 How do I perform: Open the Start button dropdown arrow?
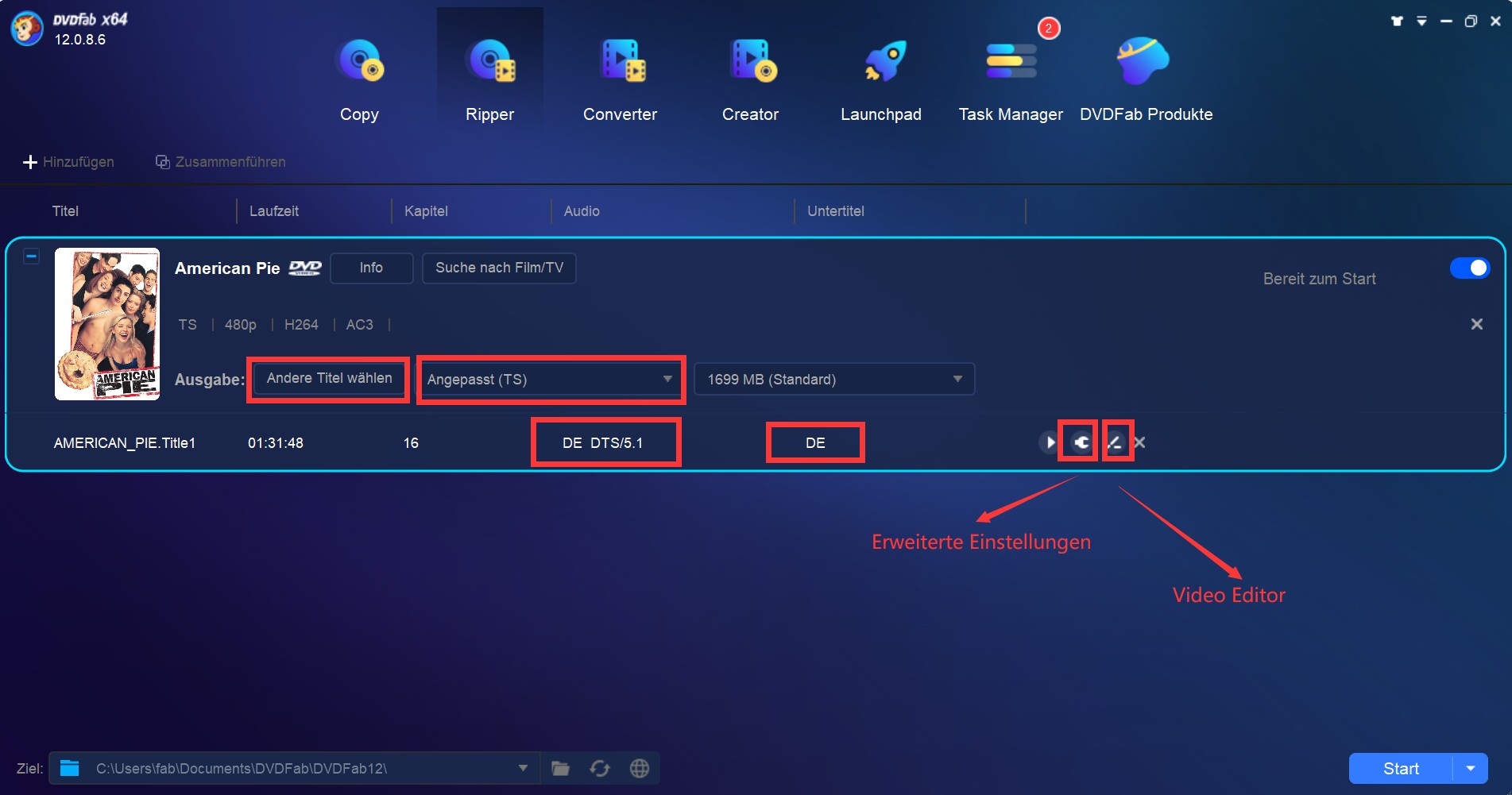pyautogui.click(x=1471, y=769)
